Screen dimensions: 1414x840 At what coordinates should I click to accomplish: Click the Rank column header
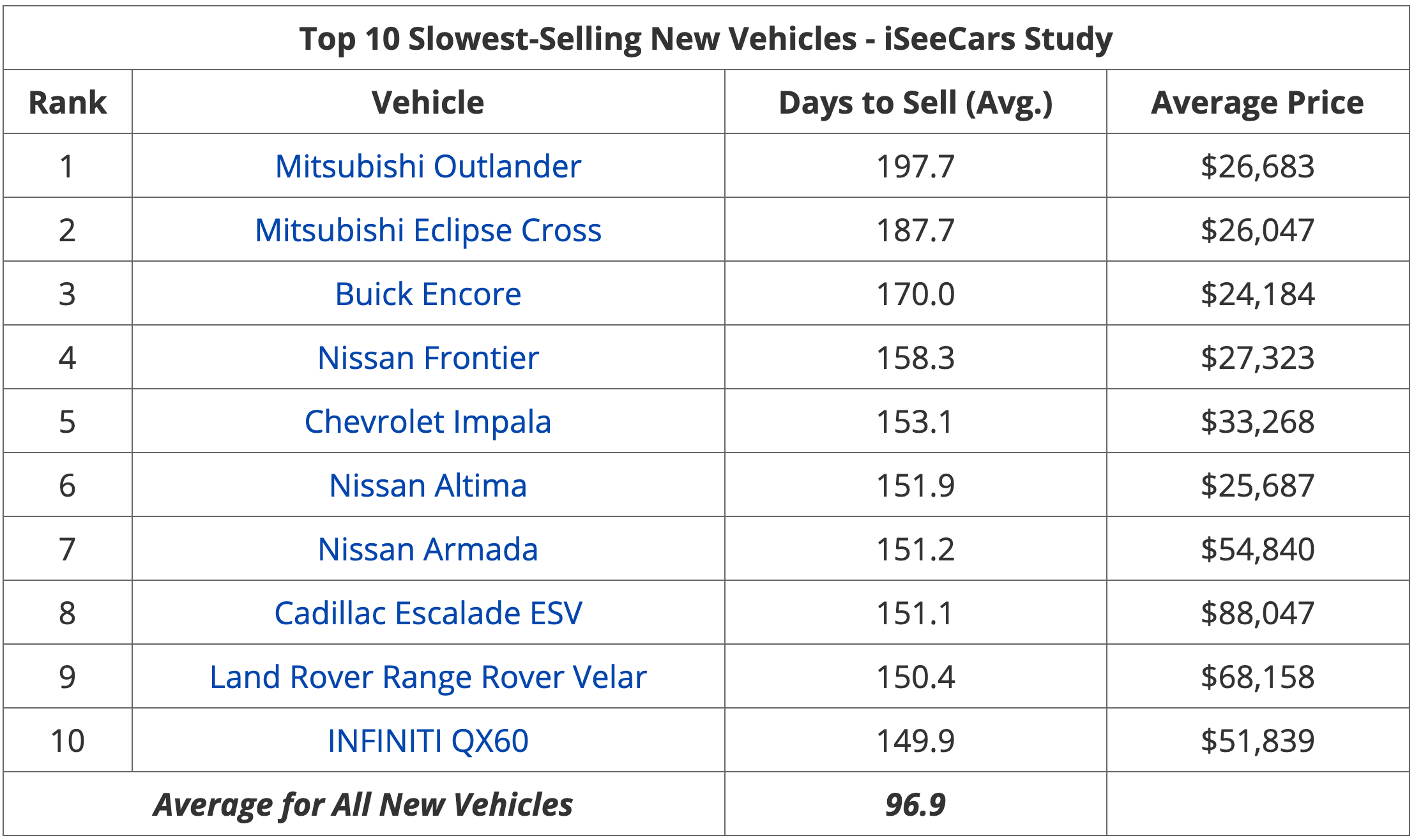pos(68,103)
